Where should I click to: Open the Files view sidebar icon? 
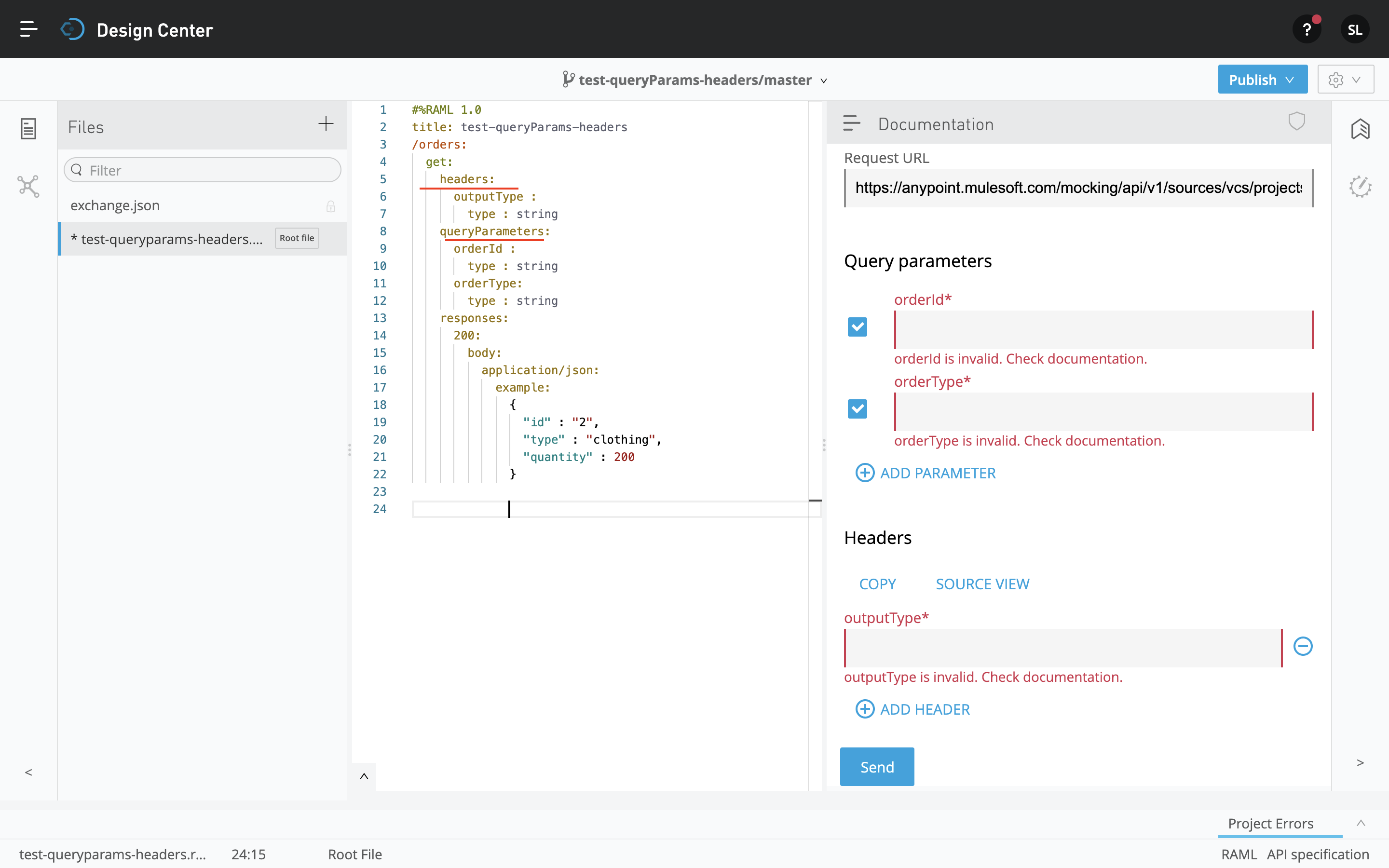pyautogui.click(x=28, y=129)
